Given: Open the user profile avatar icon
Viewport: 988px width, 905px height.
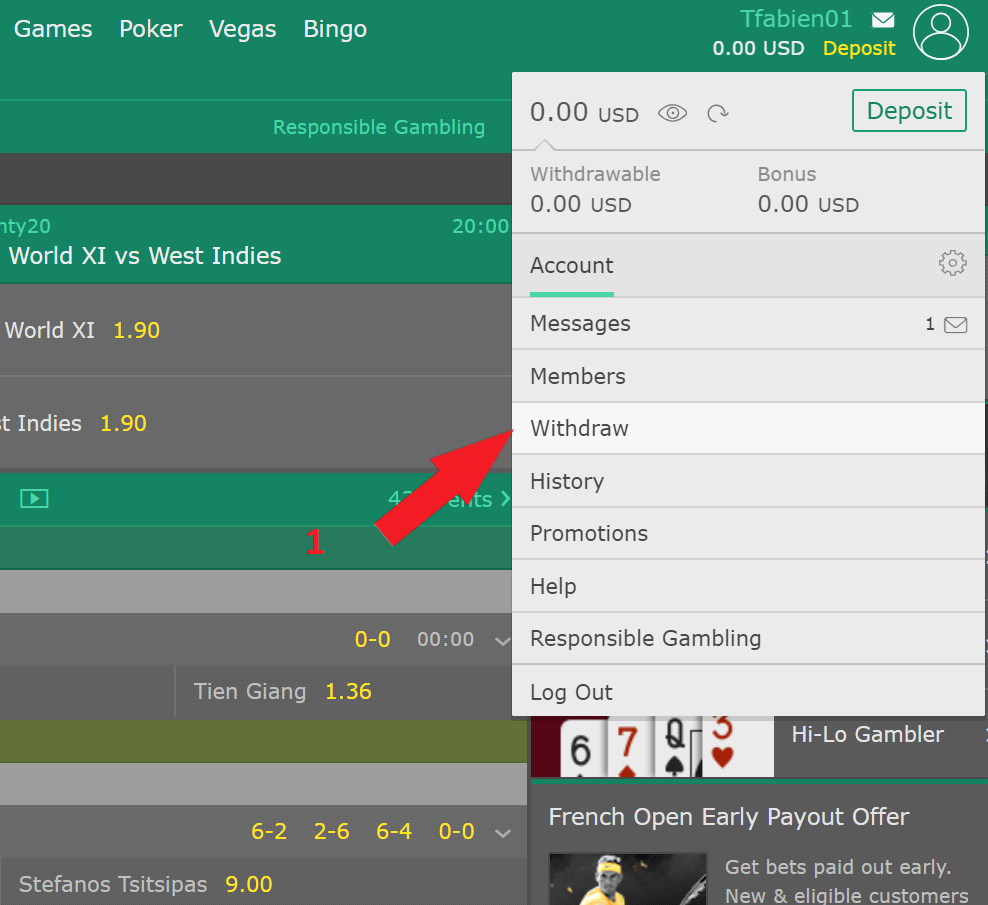Looking at the screenshot, I should (x=940, y=32).
